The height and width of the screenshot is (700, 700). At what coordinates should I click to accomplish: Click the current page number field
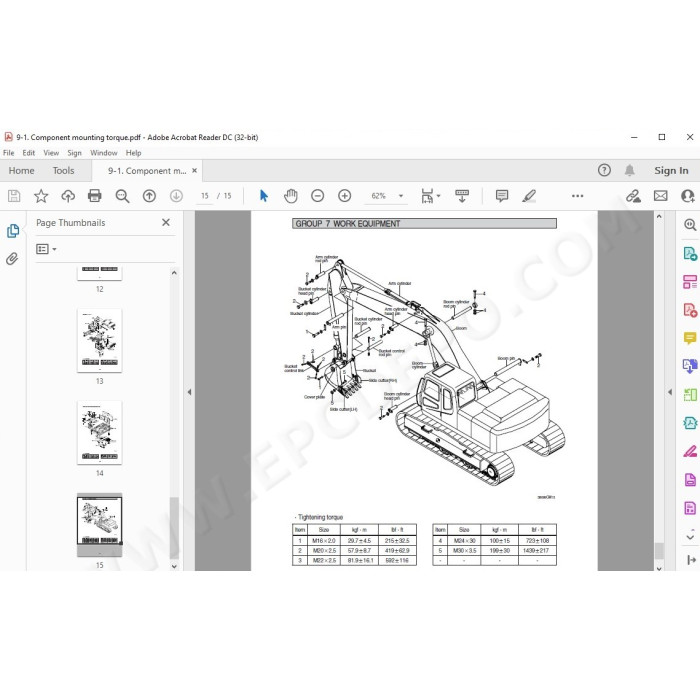[x=204, y=196]
